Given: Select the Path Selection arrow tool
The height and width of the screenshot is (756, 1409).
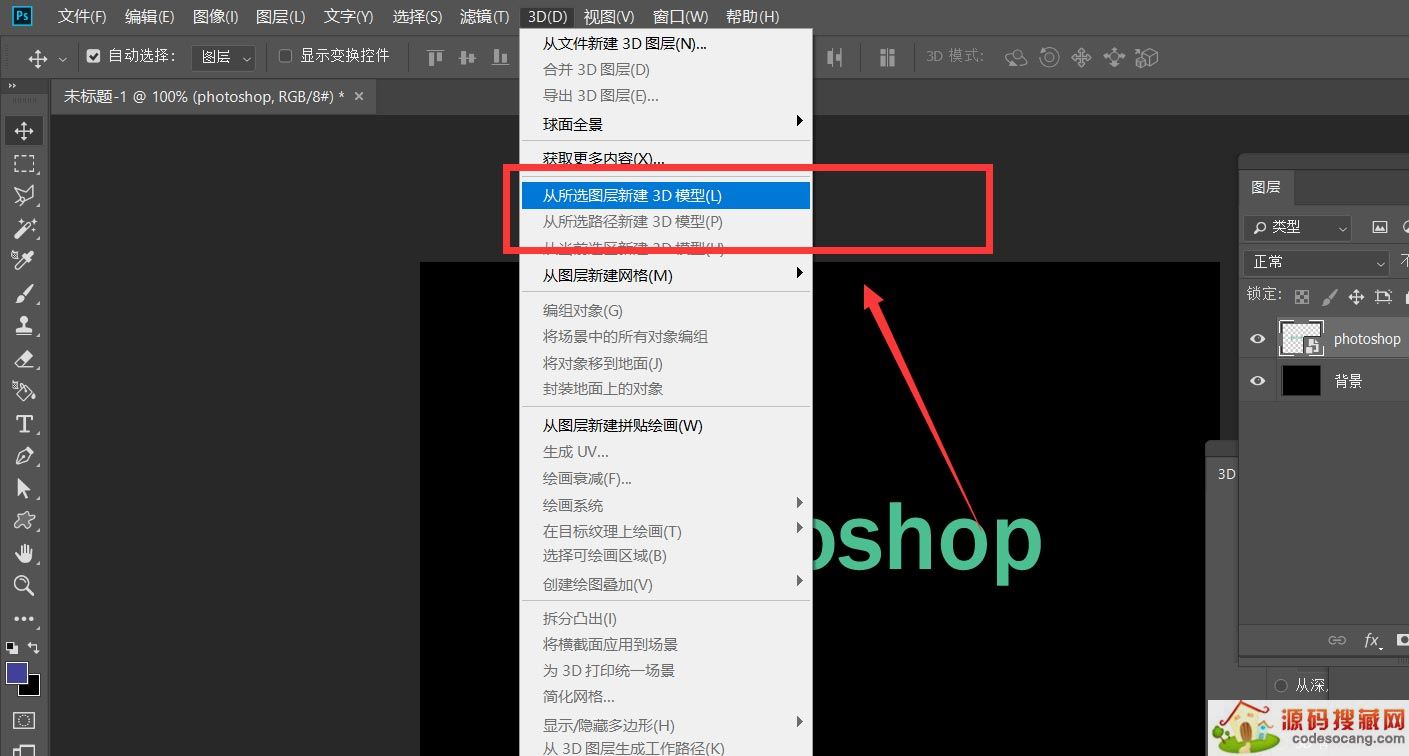Looking at the screenshot, I should click(x=24, y=488).
